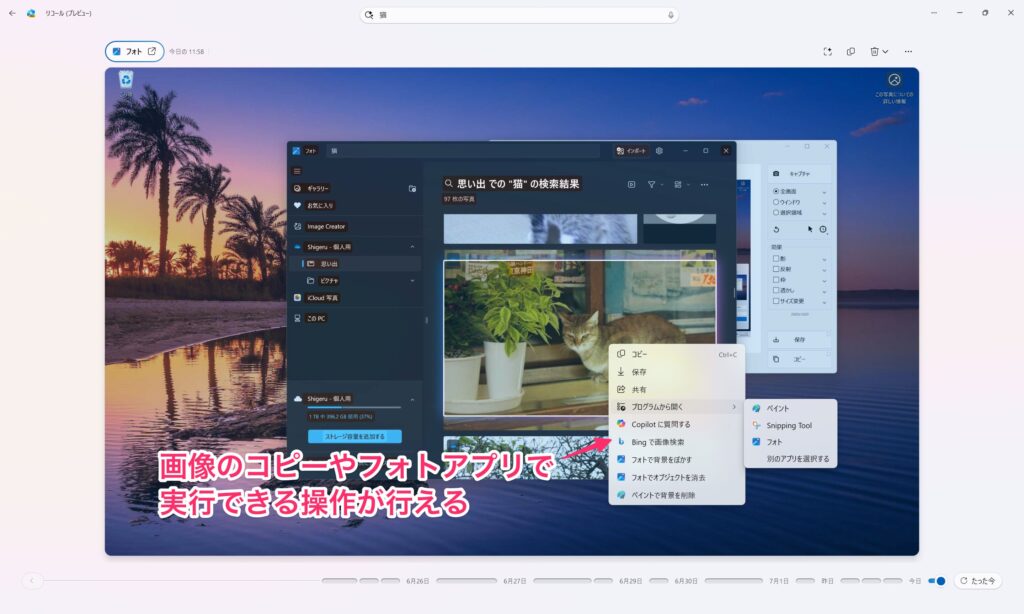This screenshot has height=614, width=1024.
Task: Click the Recycle Bin icon on the snapshot desktop
Action: point(125,80)
